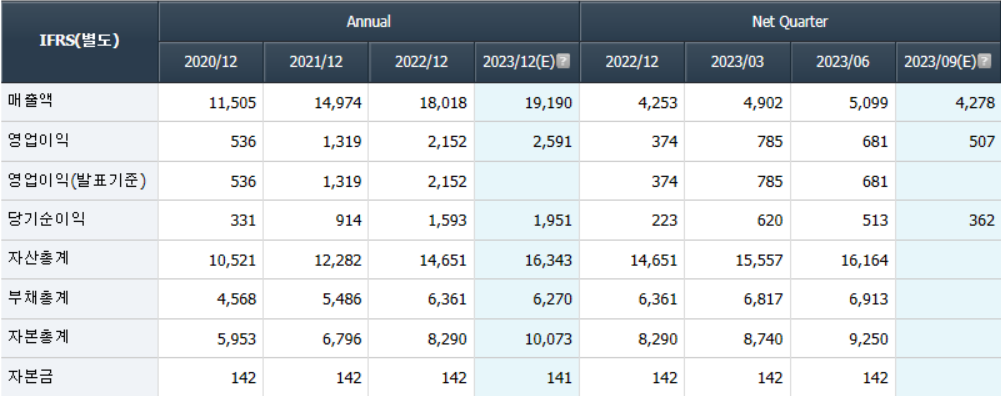Image resolution: width=1001 pixels, height=396 pixels.
Task: Click estimated 자본총계 value 10,073
Action: (548, 339)
